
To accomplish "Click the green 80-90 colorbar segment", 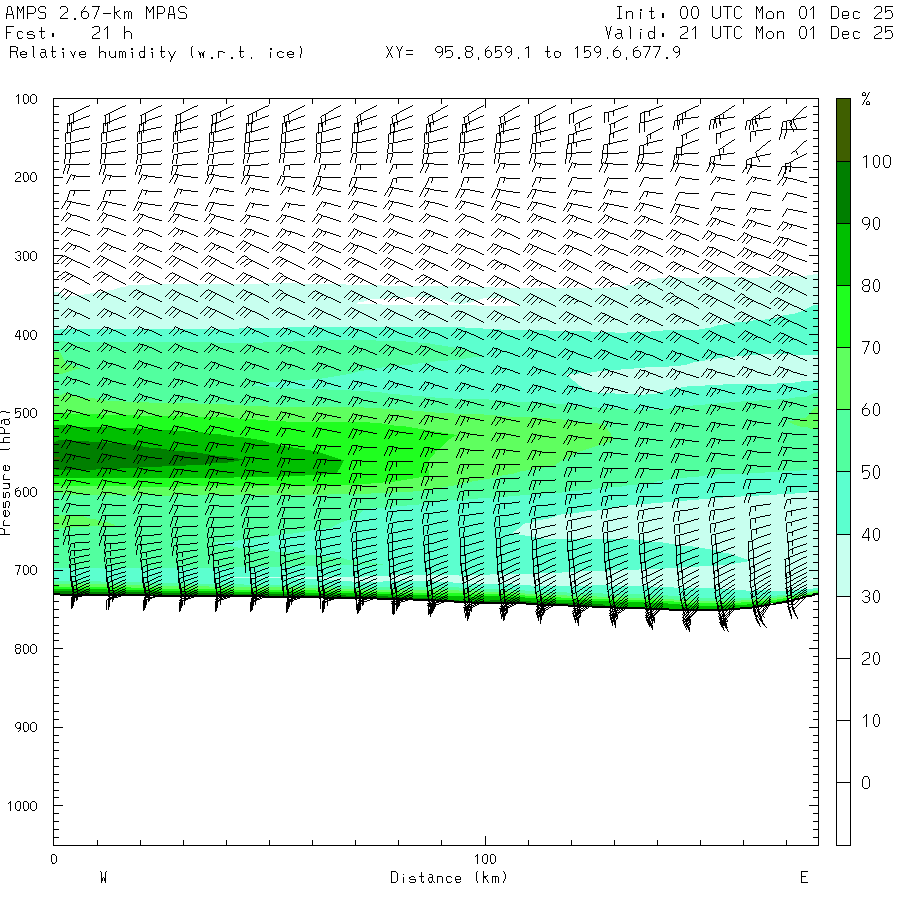I will [843, 254].
